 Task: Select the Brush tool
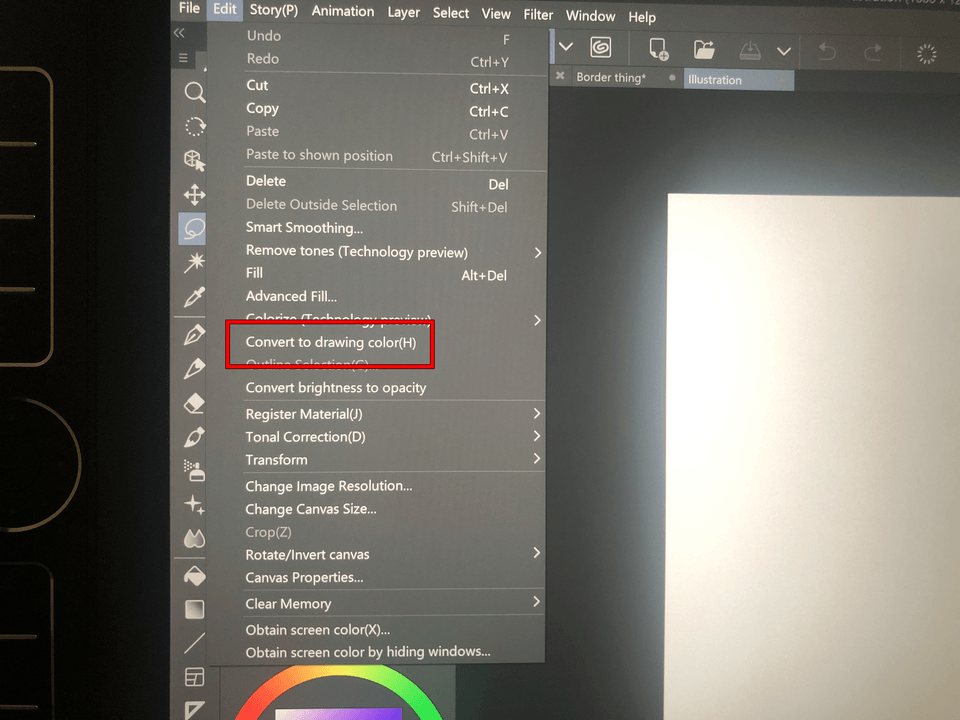195,437
